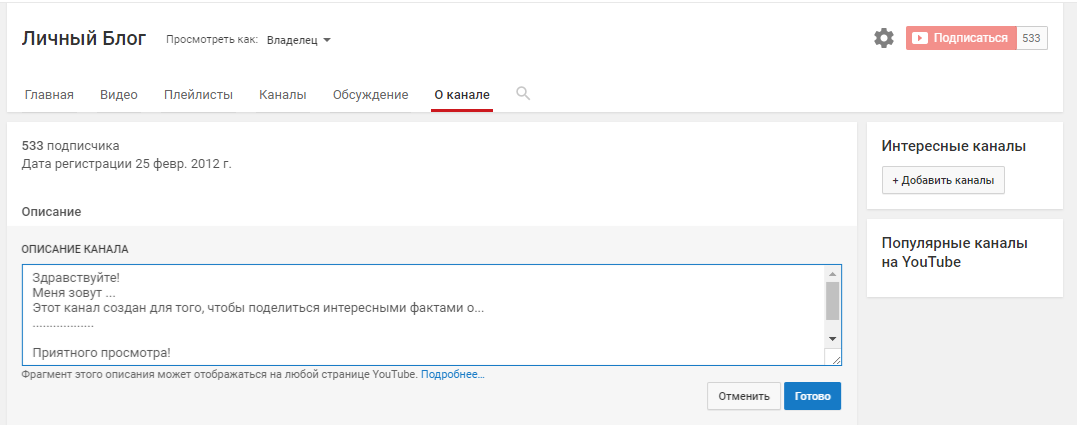This screenshot has height=425, width=1077.
Task: Click the red Подписаться subscribe button
Action: point(961,38)
